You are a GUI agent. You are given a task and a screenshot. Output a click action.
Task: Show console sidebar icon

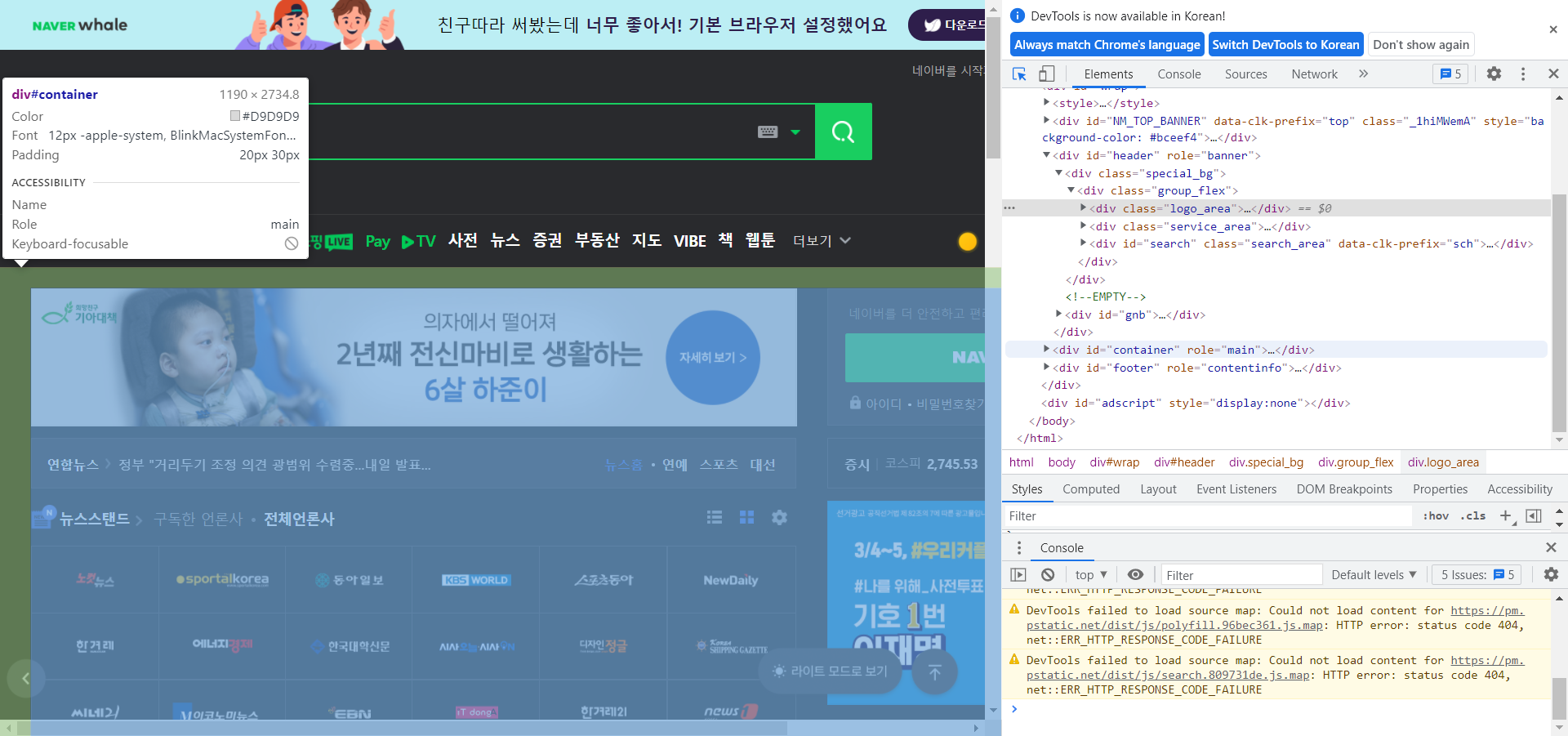[x=1018, y=574]
